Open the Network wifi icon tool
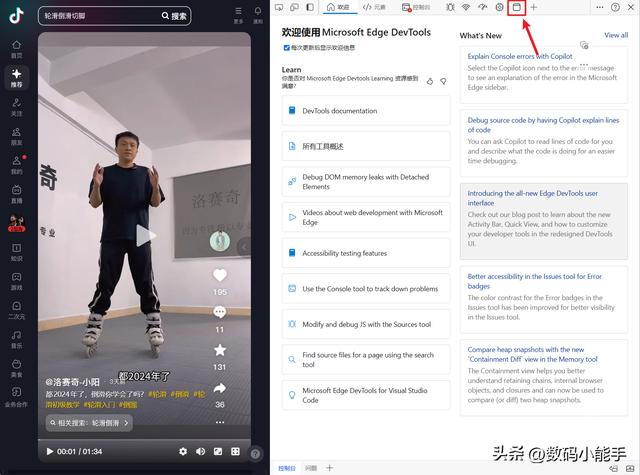Image resolution: width=640 pixels, height=475 pixels. (x=466, y=7)
